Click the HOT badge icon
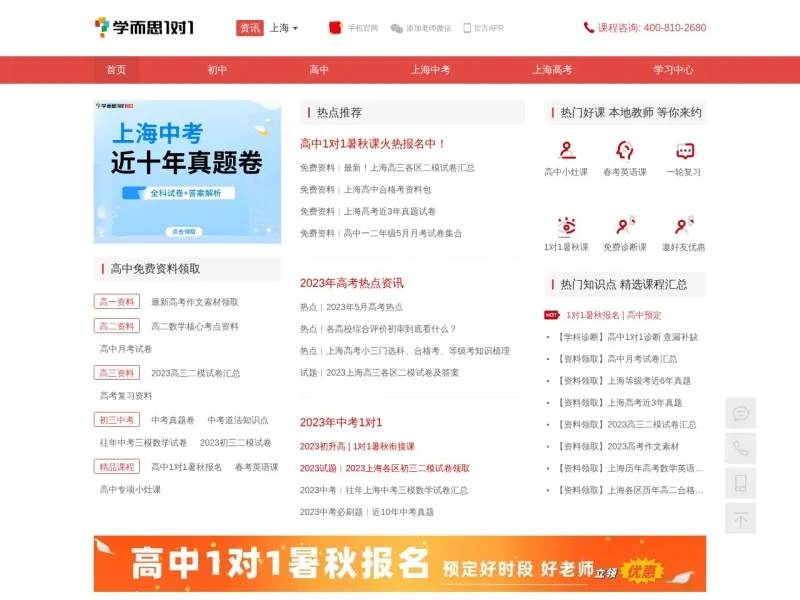The height and width of the screenshot is (600, 800). tap(552, 315)
